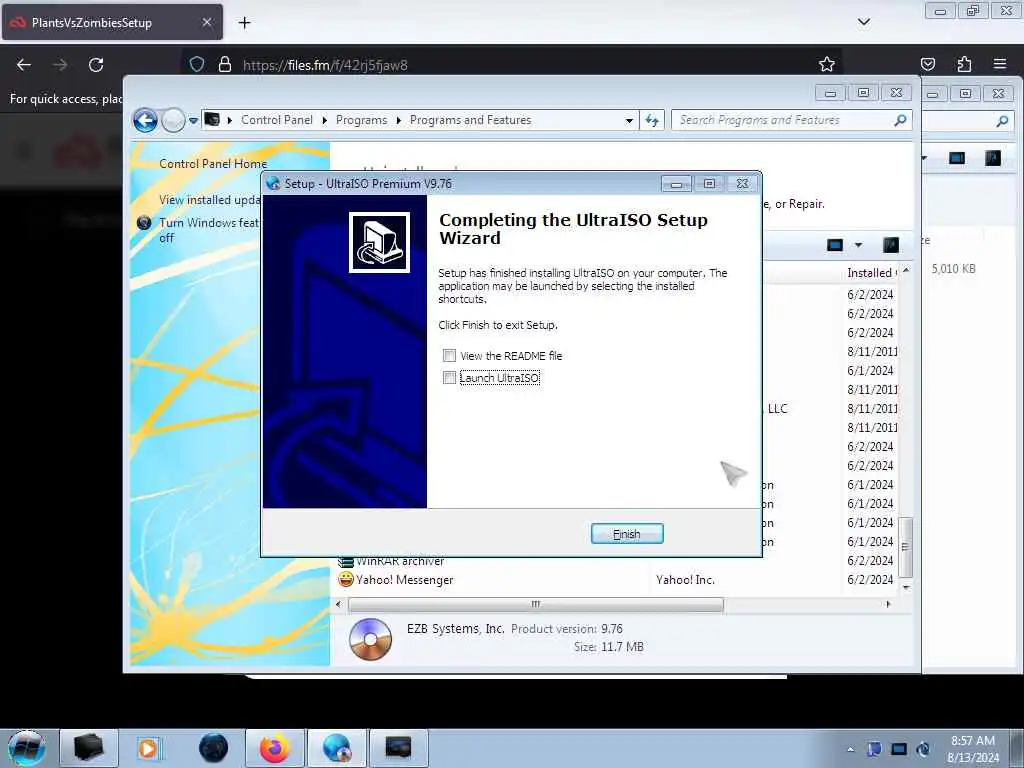Click Firefox forward button
The height and width of the screenshot is (768, 1024).
pos(60,65)
